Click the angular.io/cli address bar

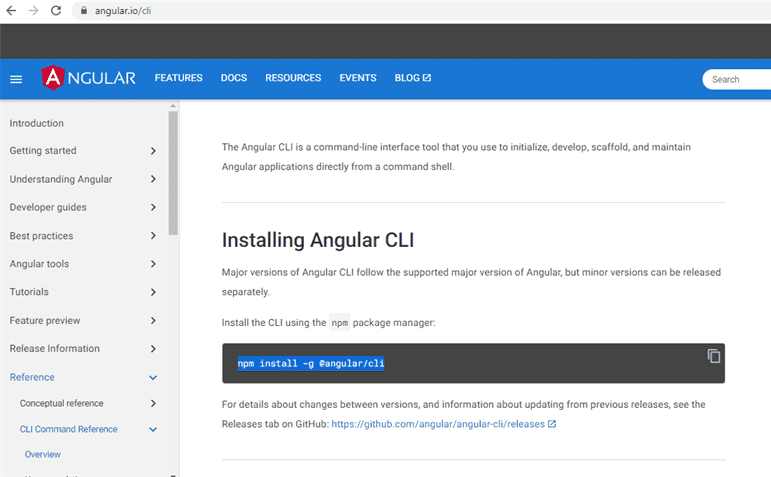point(423,10)
